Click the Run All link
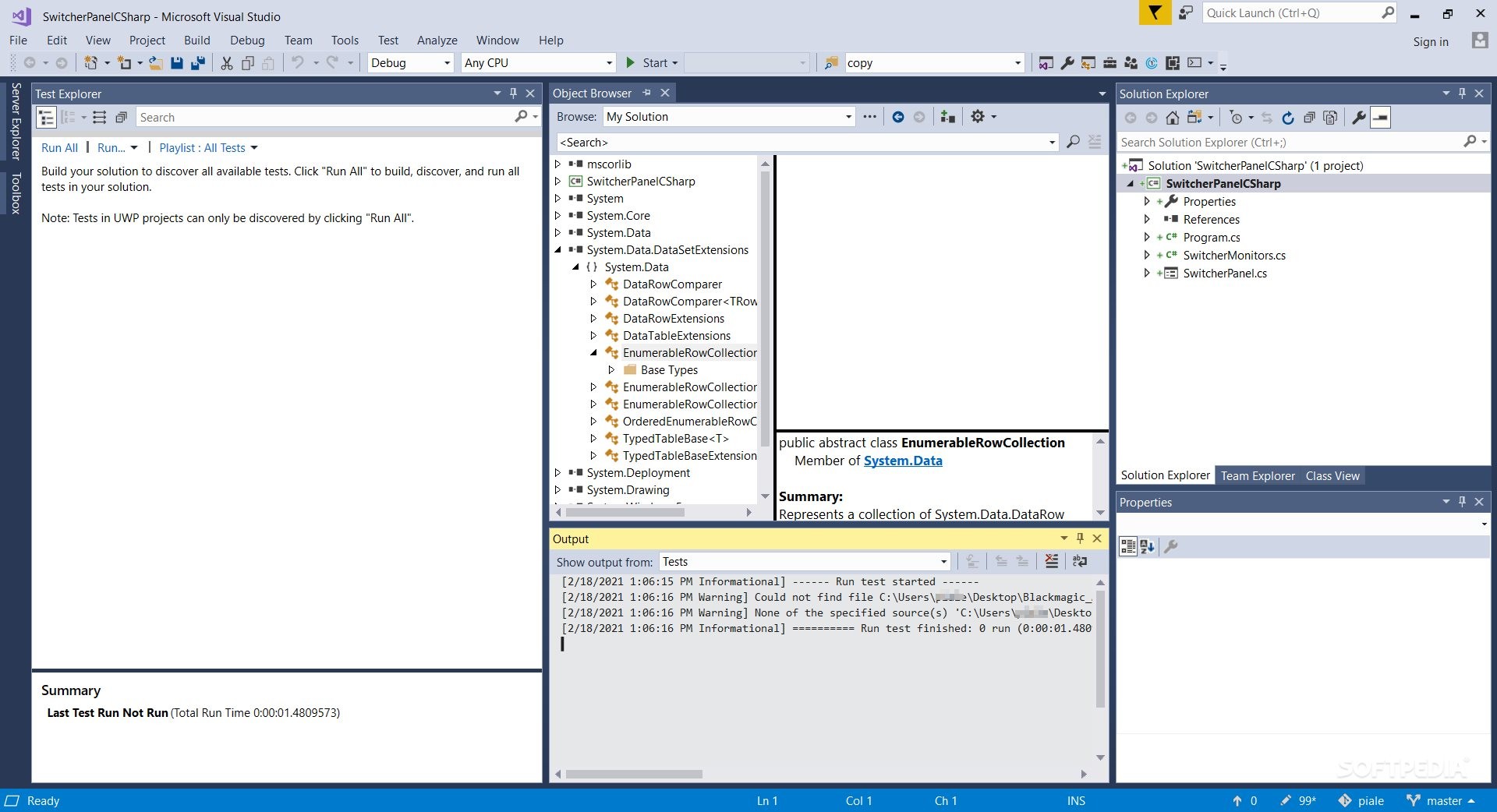The image size is (1497, 812). tap(59, 148)
